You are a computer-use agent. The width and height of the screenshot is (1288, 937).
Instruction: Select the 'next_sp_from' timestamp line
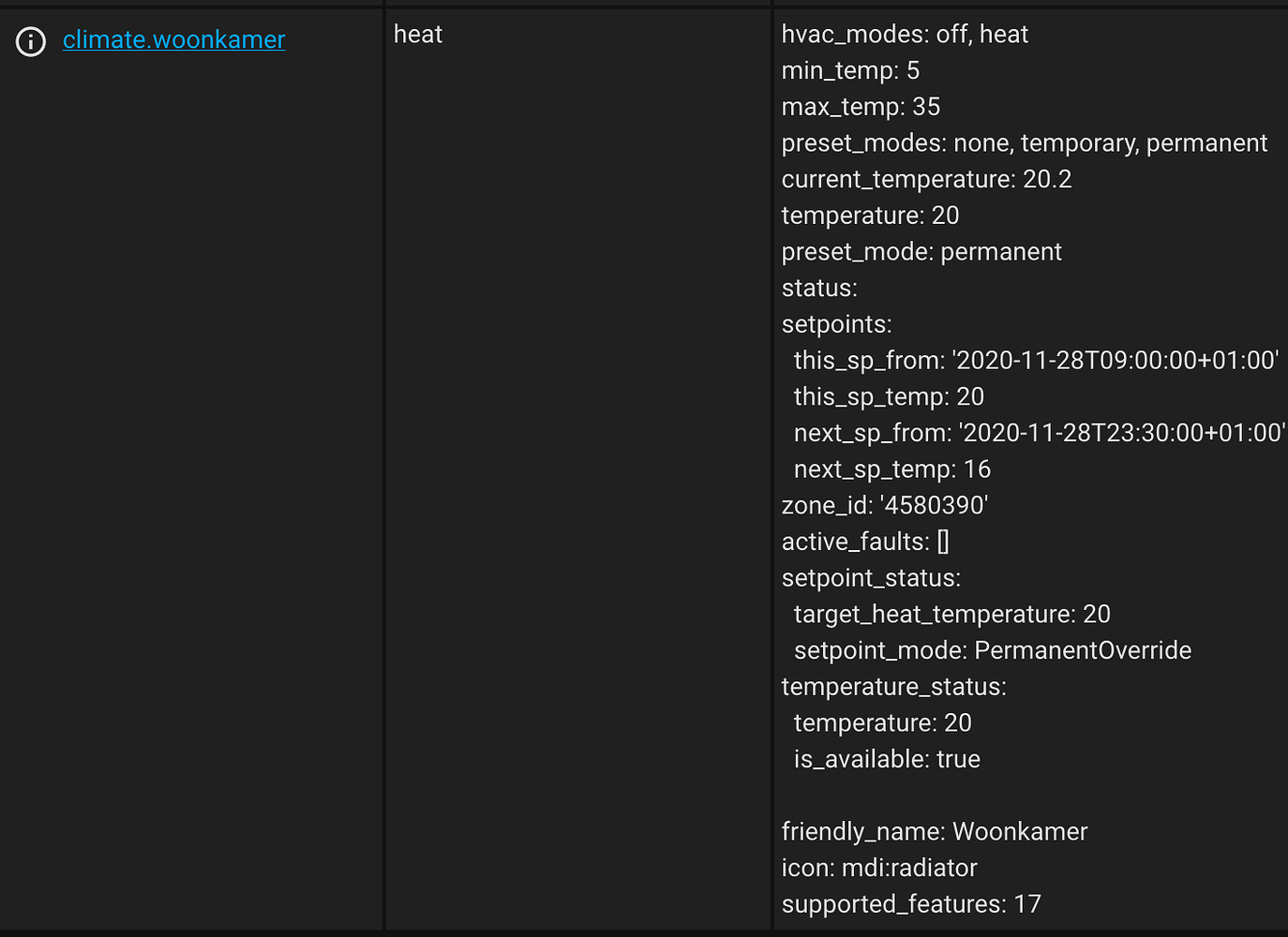(x=1040, y=433)
